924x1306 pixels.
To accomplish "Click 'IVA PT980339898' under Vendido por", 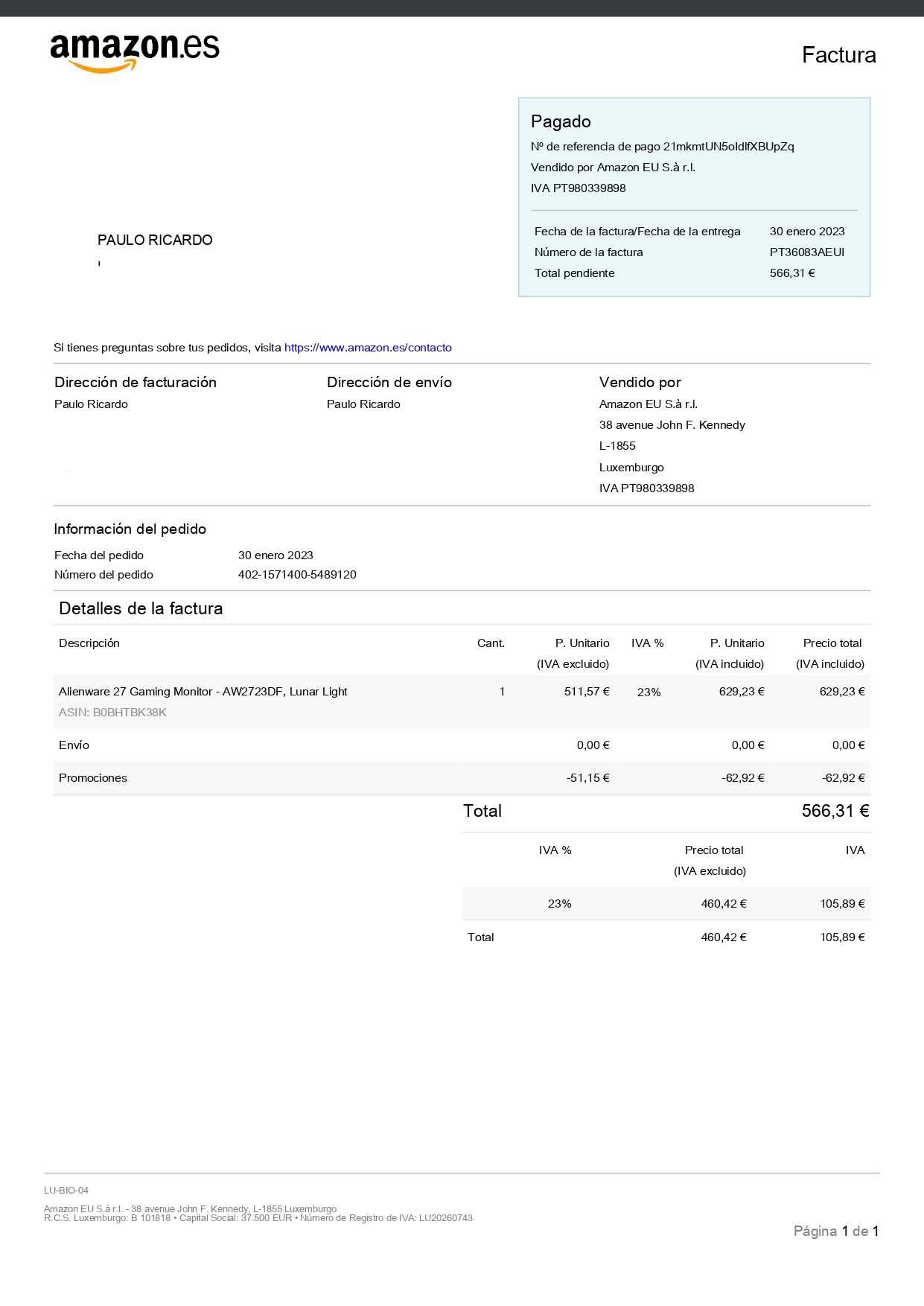I will 646,488.
